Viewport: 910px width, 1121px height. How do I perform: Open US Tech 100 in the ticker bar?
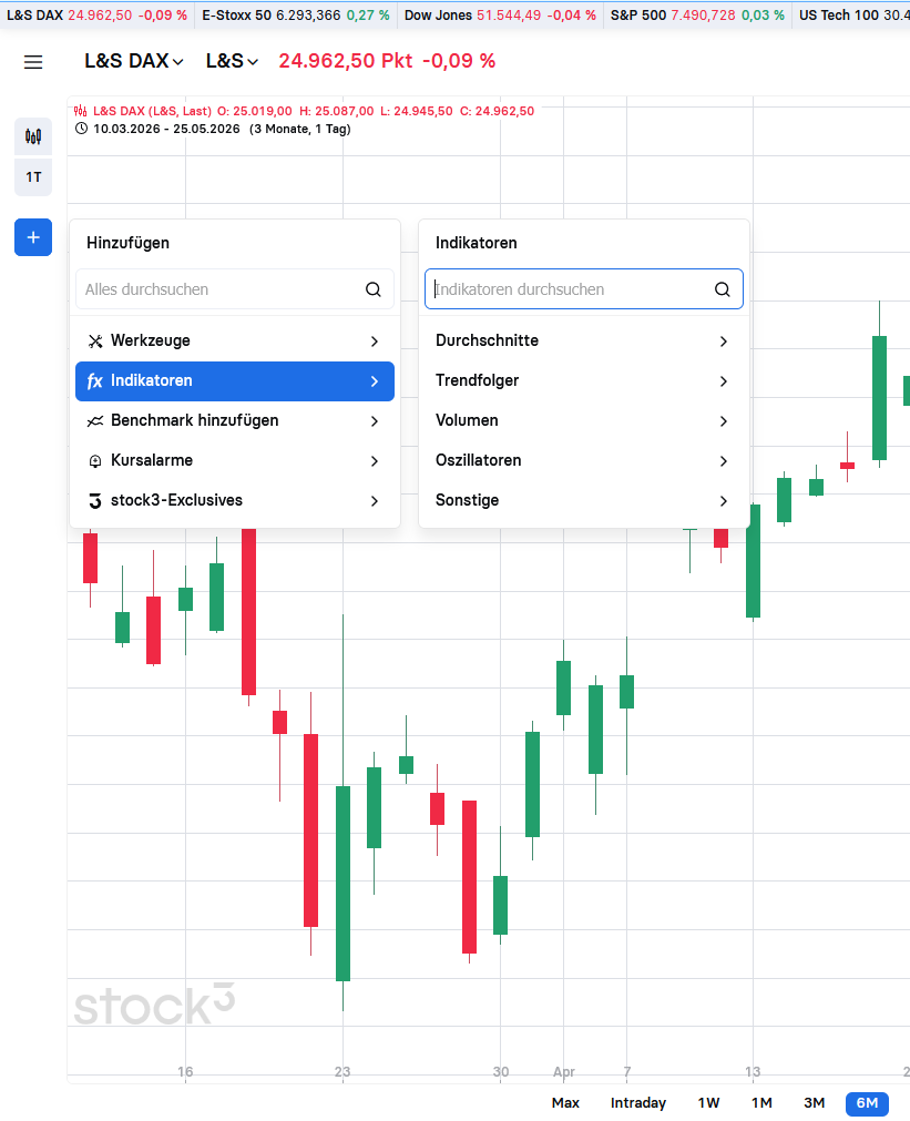[854, 15]
